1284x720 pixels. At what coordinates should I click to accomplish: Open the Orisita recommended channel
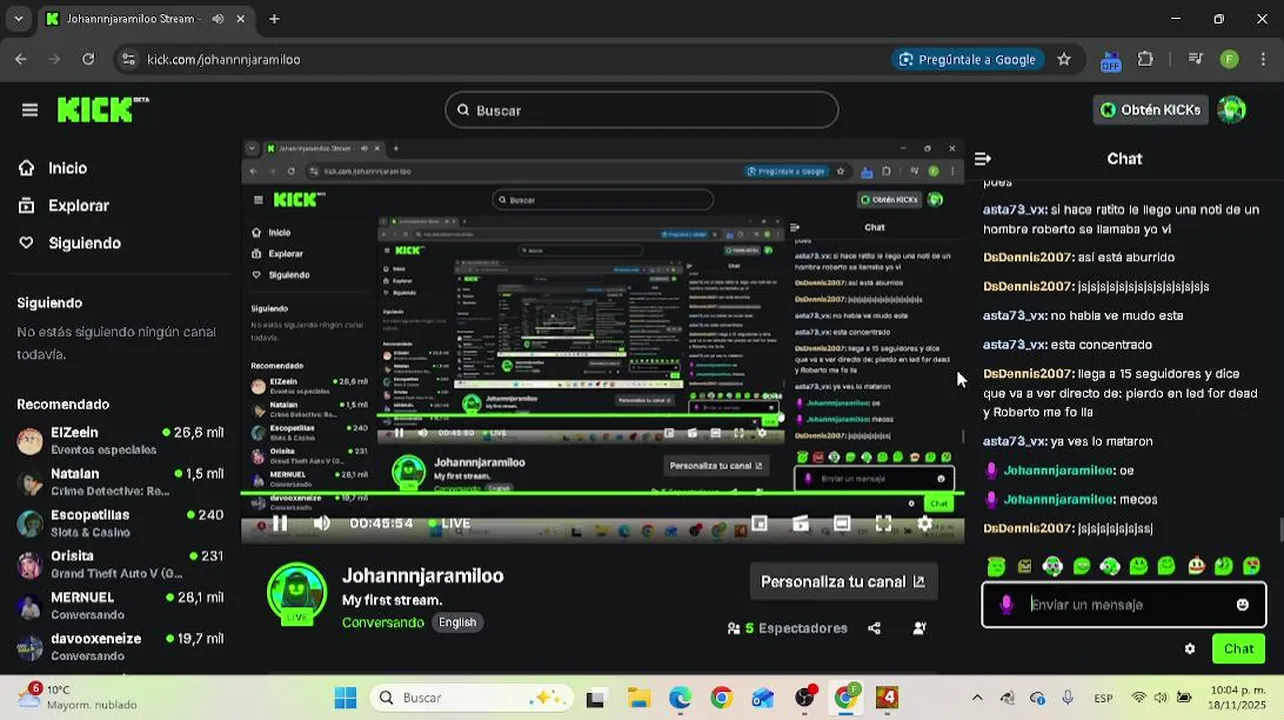pos(121,564)
